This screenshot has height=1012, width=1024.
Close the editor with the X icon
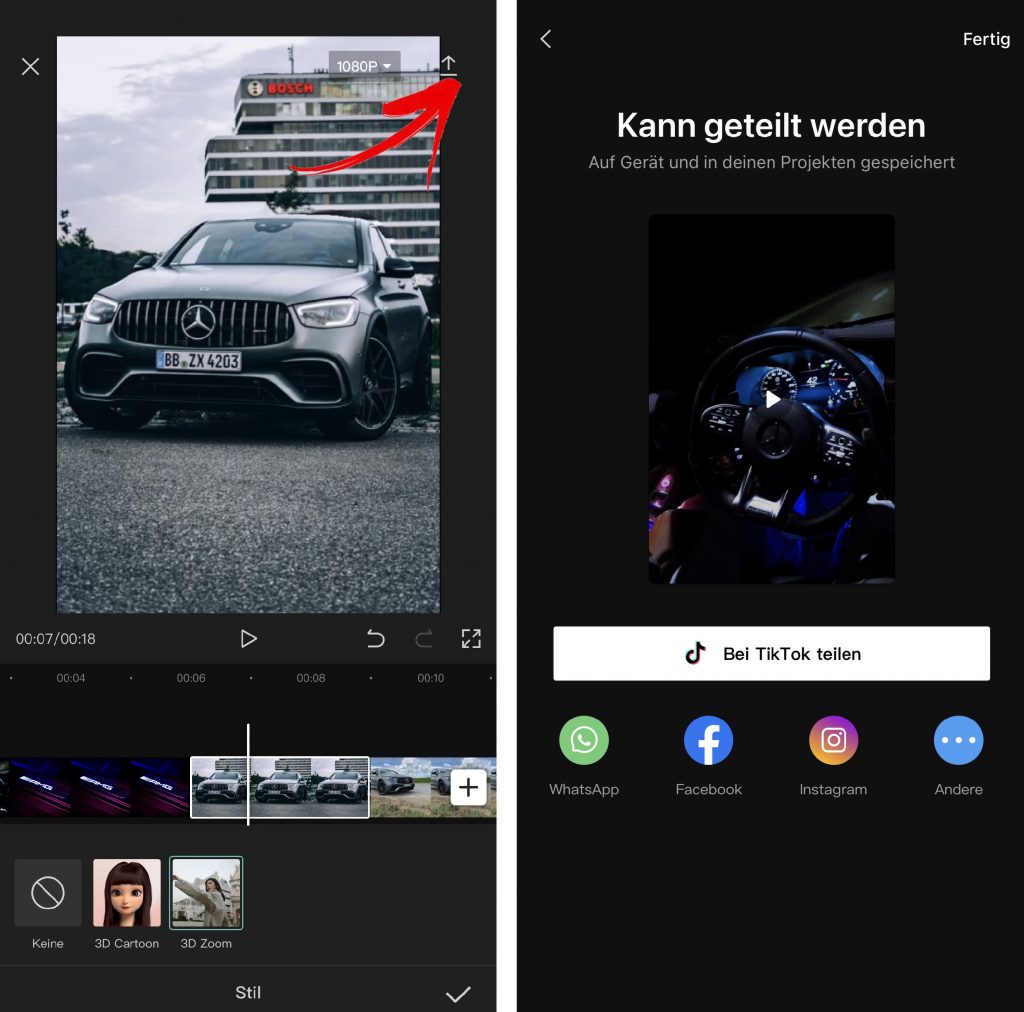(31, 67)
